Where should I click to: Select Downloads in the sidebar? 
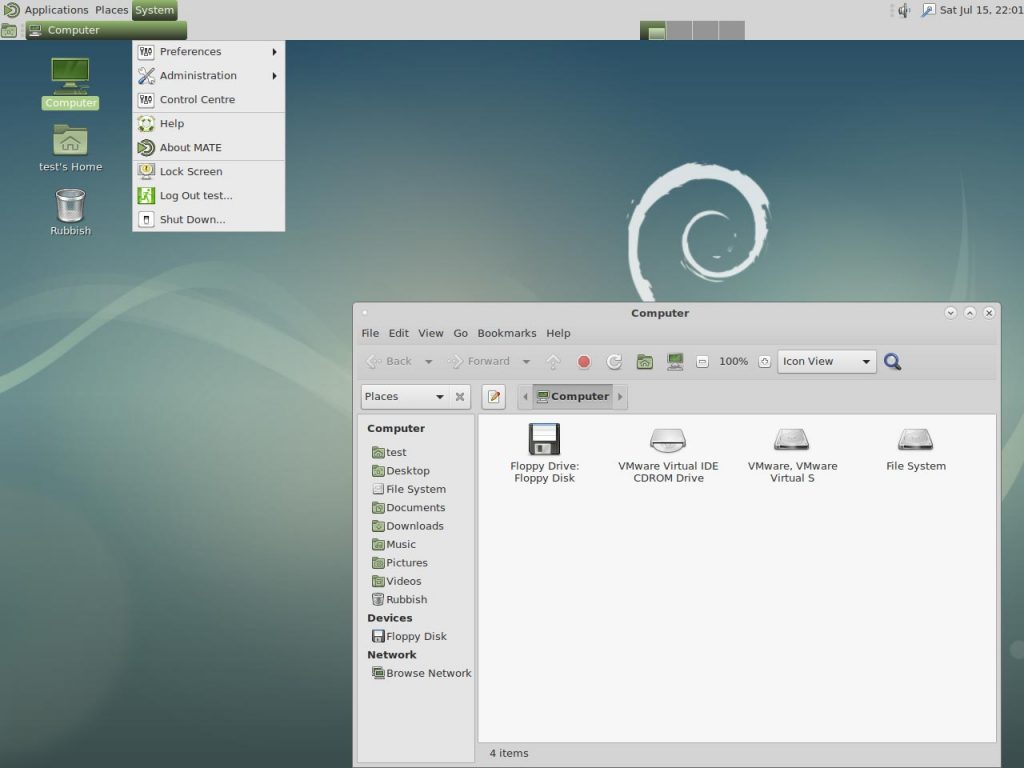pyautogui.click(x=413, y=525)
